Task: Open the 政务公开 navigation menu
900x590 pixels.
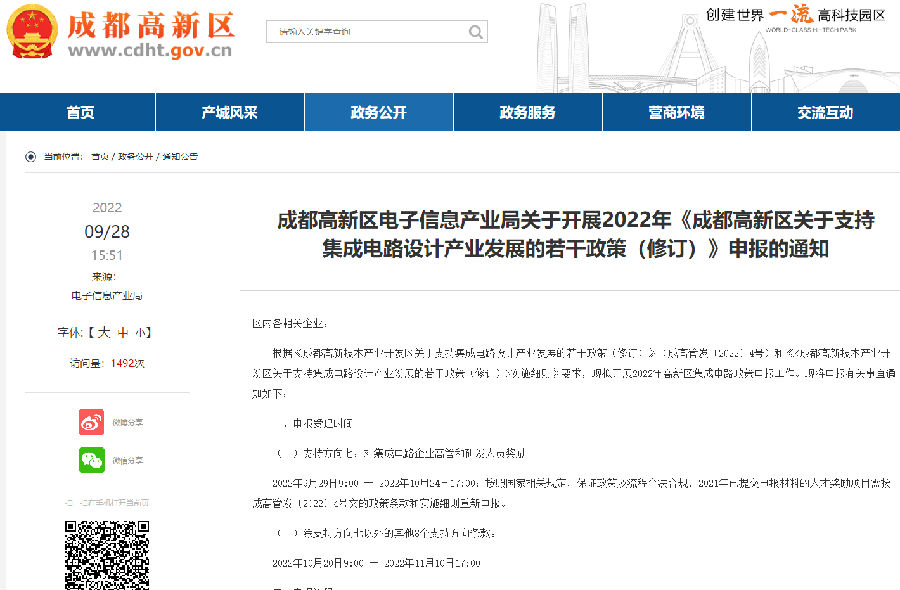Action: coord(378,113)
